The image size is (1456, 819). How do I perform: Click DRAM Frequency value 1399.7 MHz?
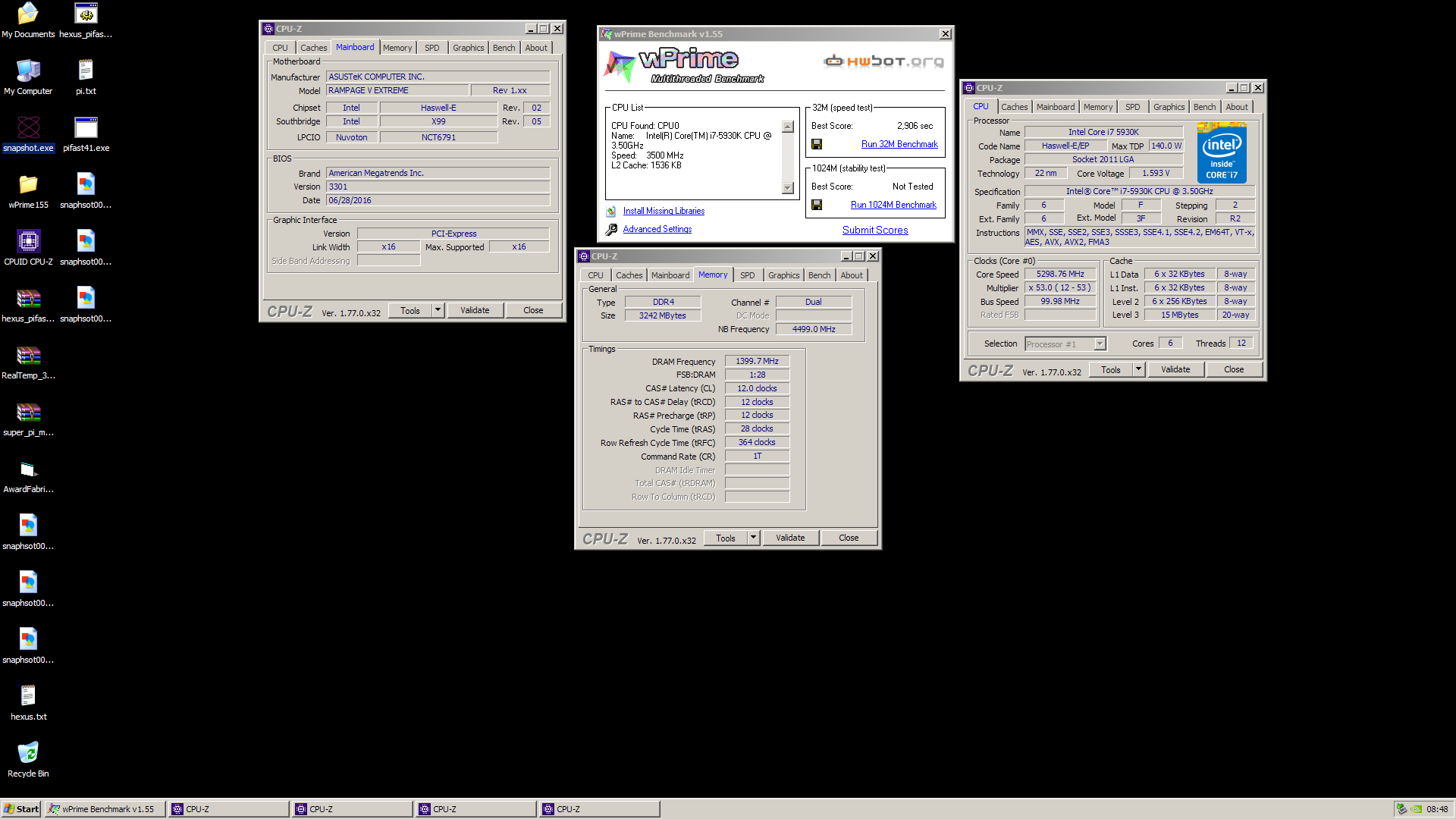[x=757, y=361]
